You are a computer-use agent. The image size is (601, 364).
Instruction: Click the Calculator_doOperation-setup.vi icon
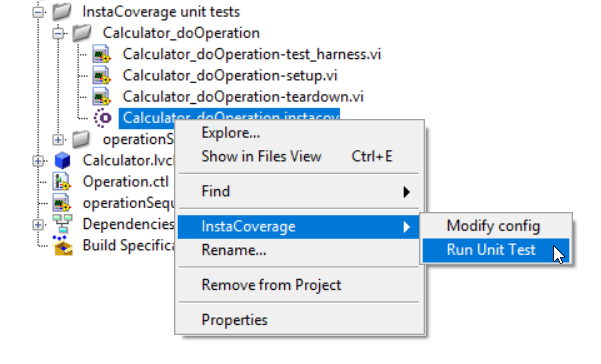pos(102,75)
